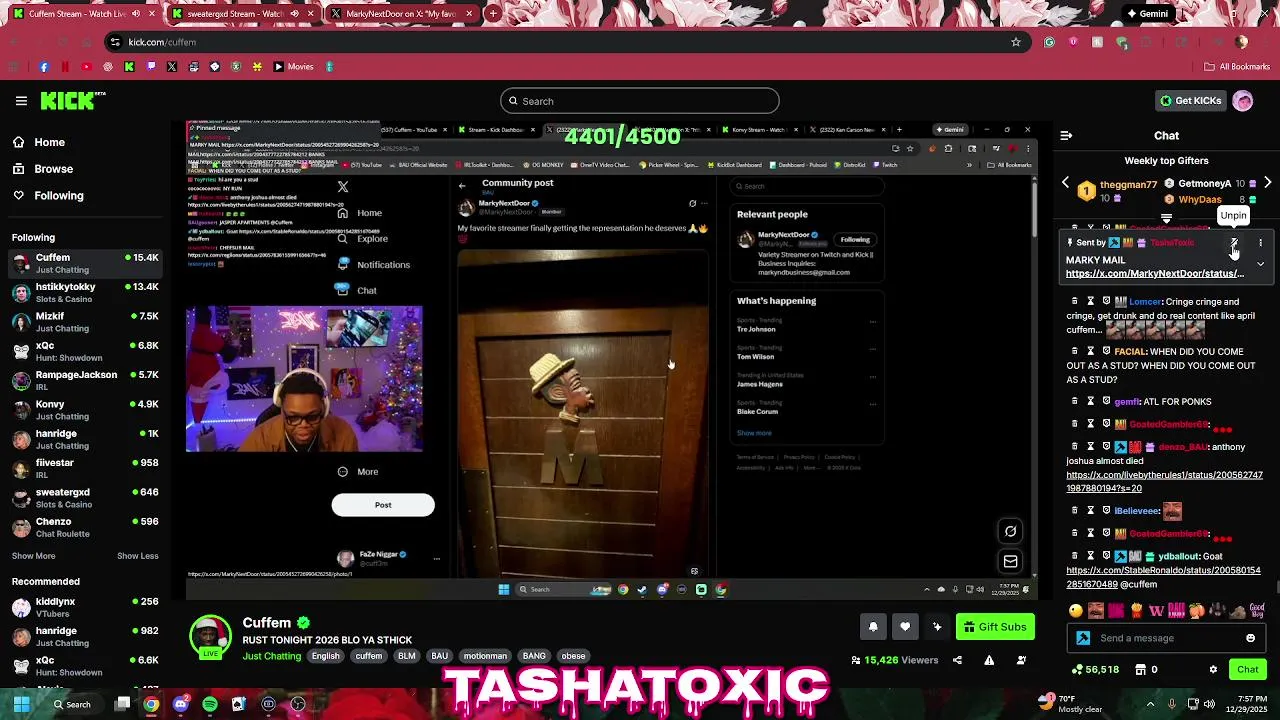Send message with Chat button
This screenshot has width=1280, height=720.
[1248, 669]
